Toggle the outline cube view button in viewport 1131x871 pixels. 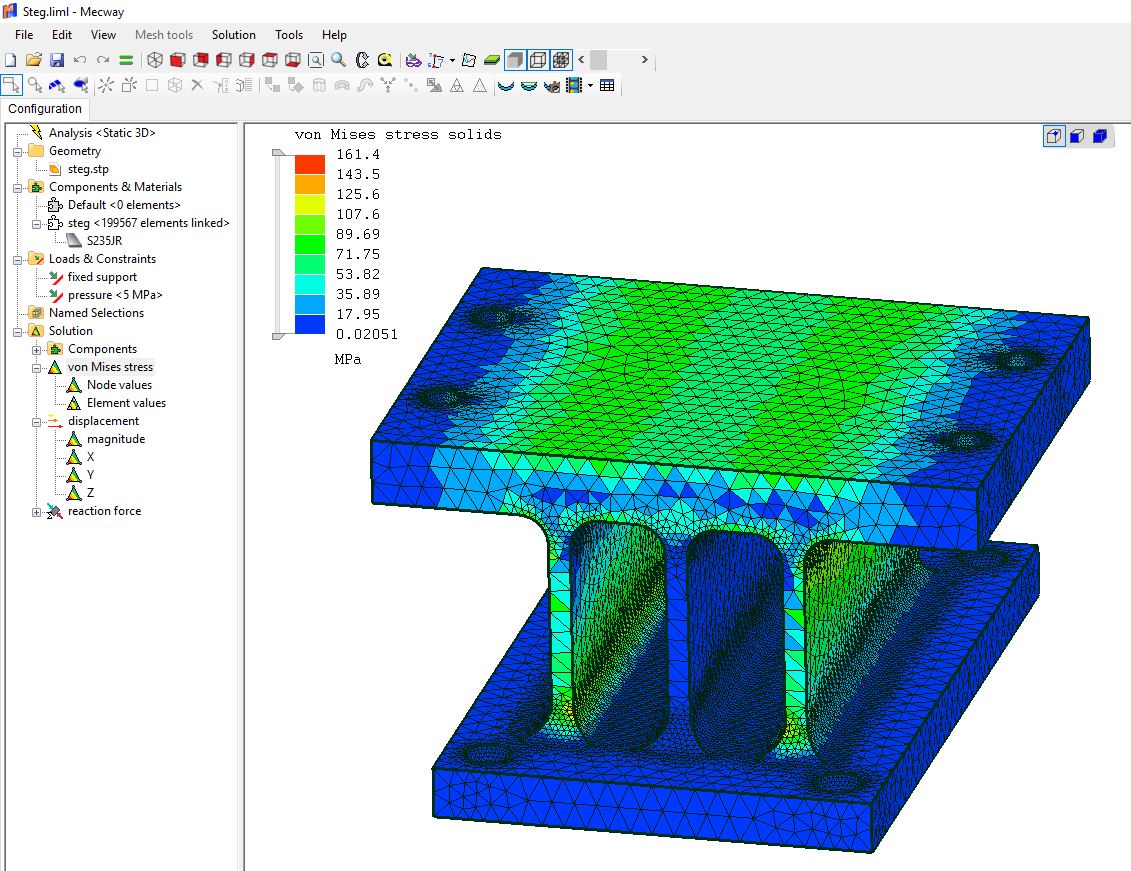[1055, 136]
